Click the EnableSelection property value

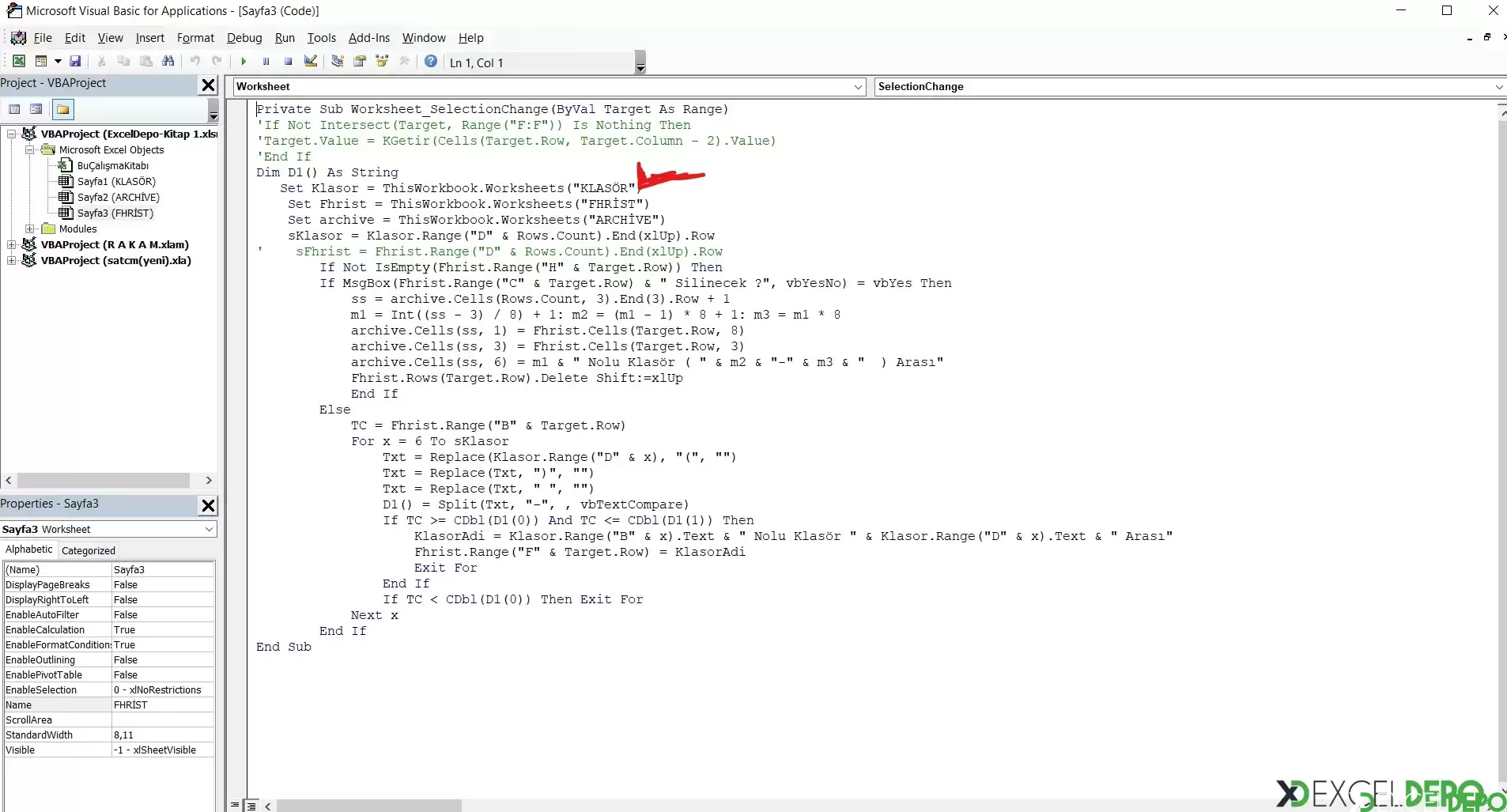point(163,690)
